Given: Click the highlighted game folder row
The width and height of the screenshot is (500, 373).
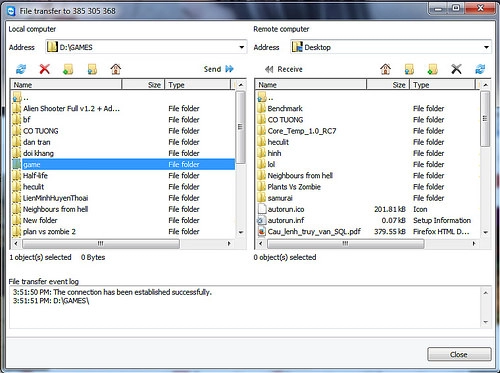Looking at the screenshot, I should [x=124, y=164].
